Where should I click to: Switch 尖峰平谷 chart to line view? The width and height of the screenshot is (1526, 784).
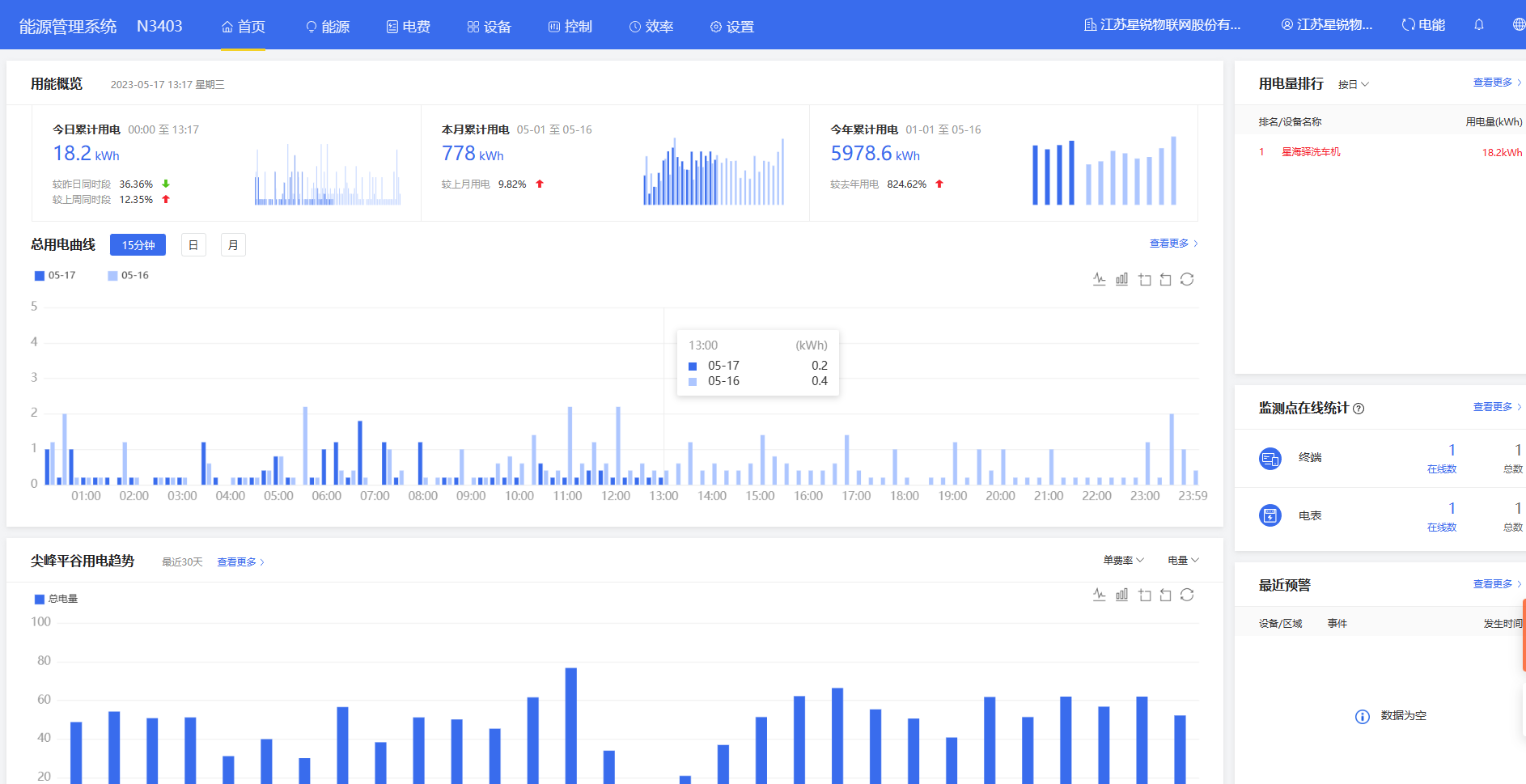click(1099, 595)
